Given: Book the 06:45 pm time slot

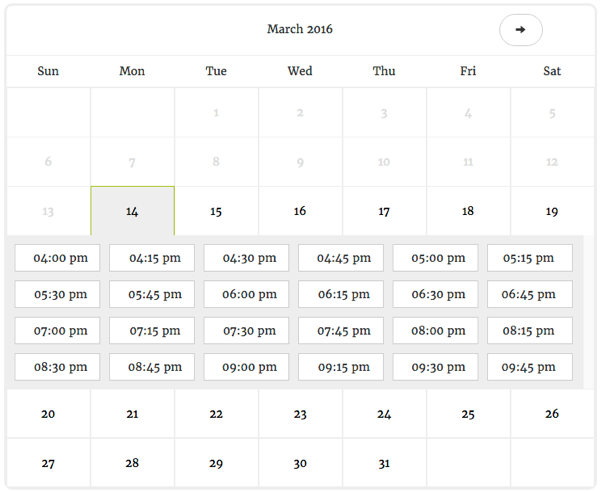Looking at the screenshot, I should click(x=529, y=295).
